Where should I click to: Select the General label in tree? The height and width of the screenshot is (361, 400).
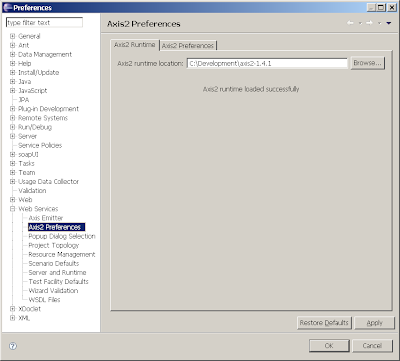(x=29, y=36)
